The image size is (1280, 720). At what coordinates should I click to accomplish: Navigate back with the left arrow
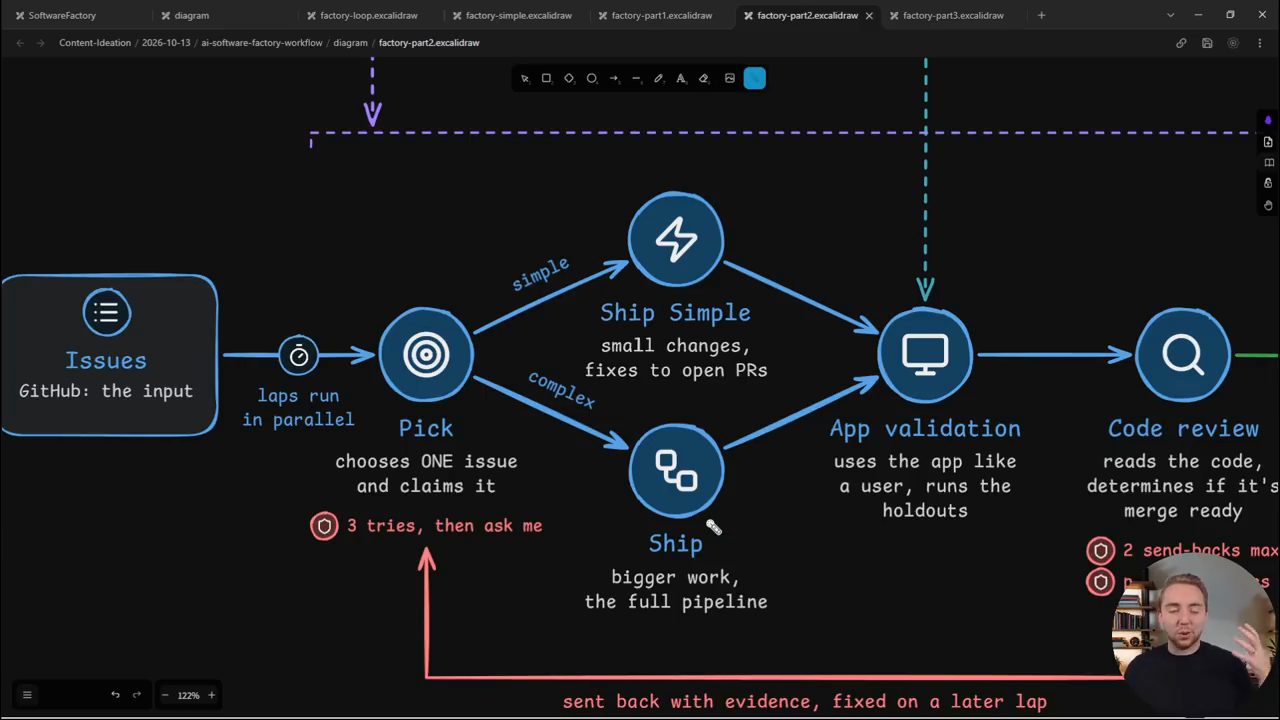tap(20, 43)
